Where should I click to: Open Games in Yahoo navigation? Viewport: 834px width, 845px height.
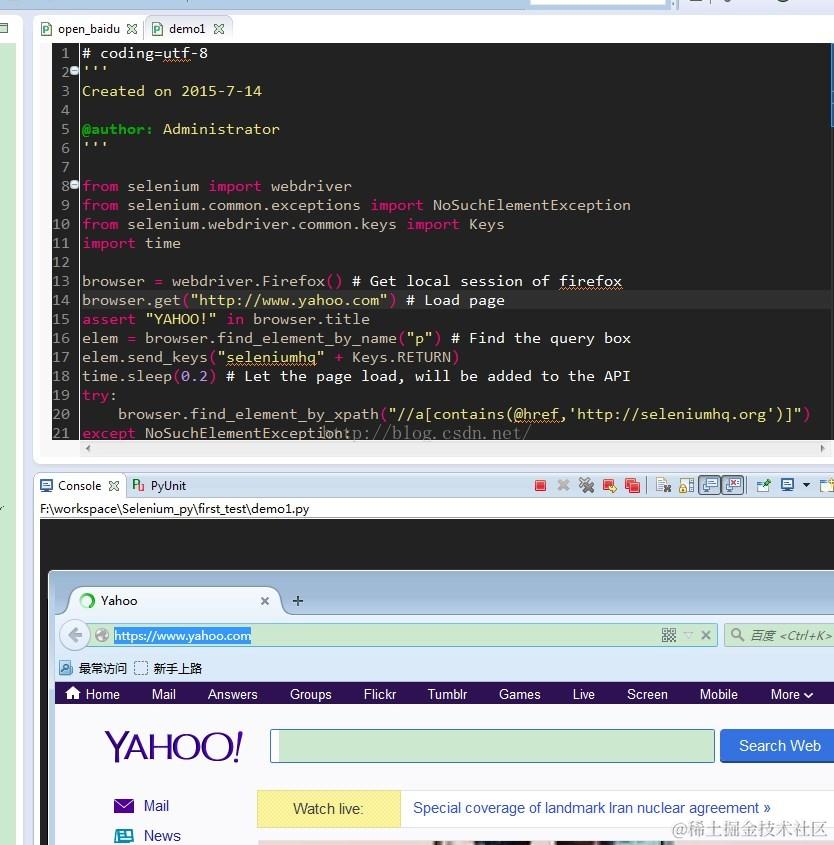click(519, 694)
